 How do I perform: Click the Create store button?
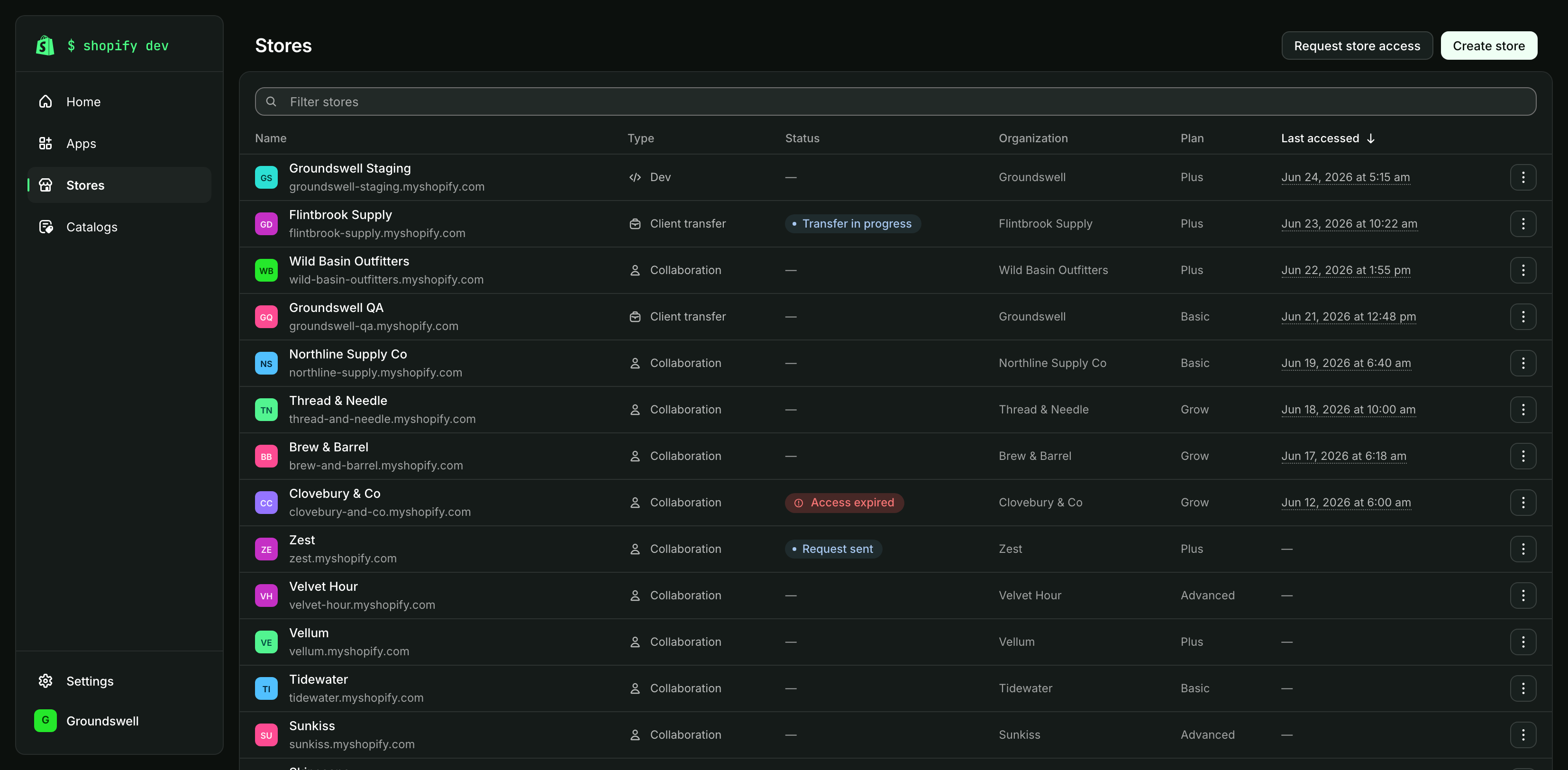point(1488,46)
